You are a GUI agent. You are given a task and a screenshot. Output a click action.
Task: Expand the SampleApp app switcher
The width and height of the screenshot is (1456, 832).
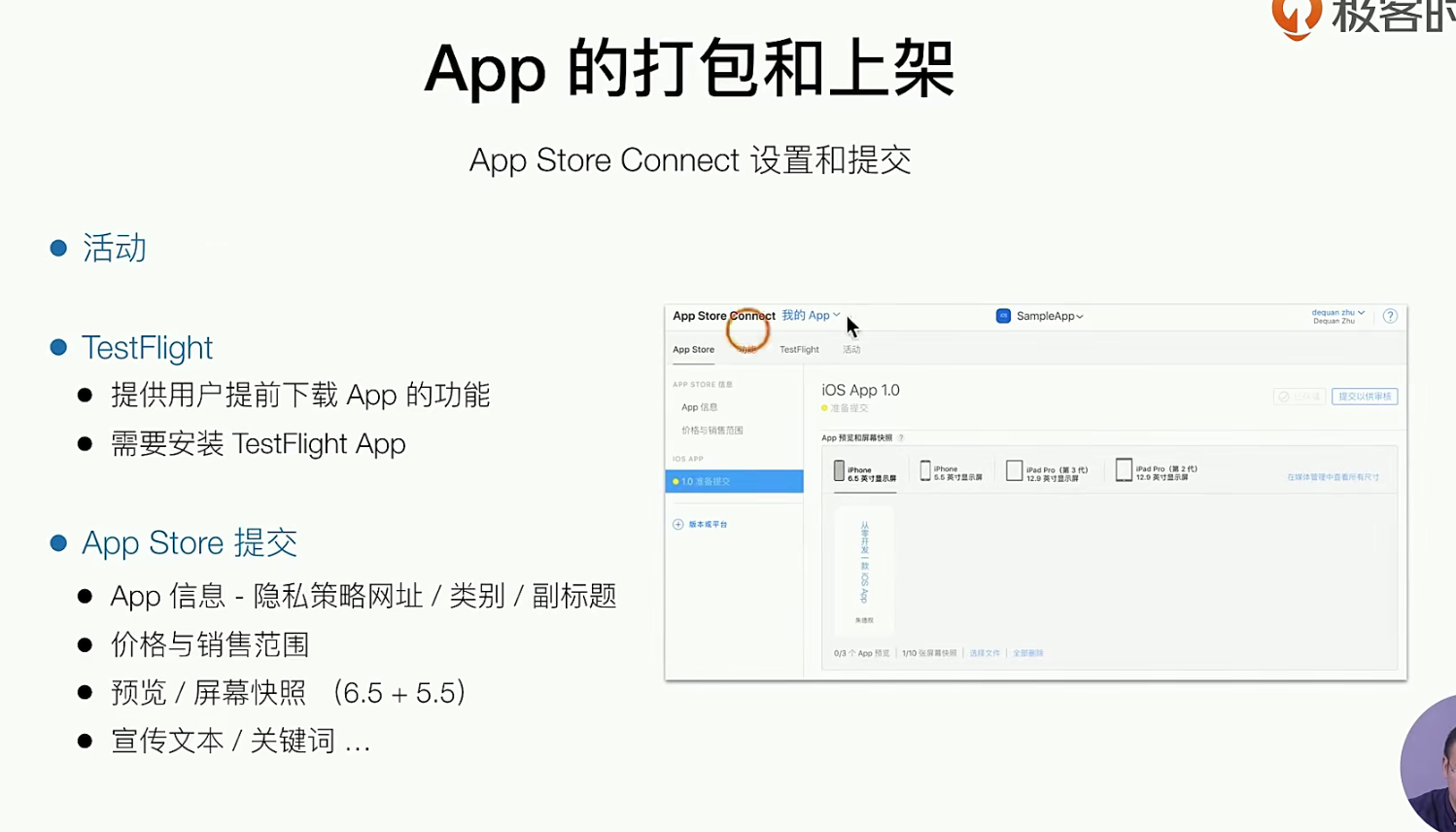click(1050, 316)
